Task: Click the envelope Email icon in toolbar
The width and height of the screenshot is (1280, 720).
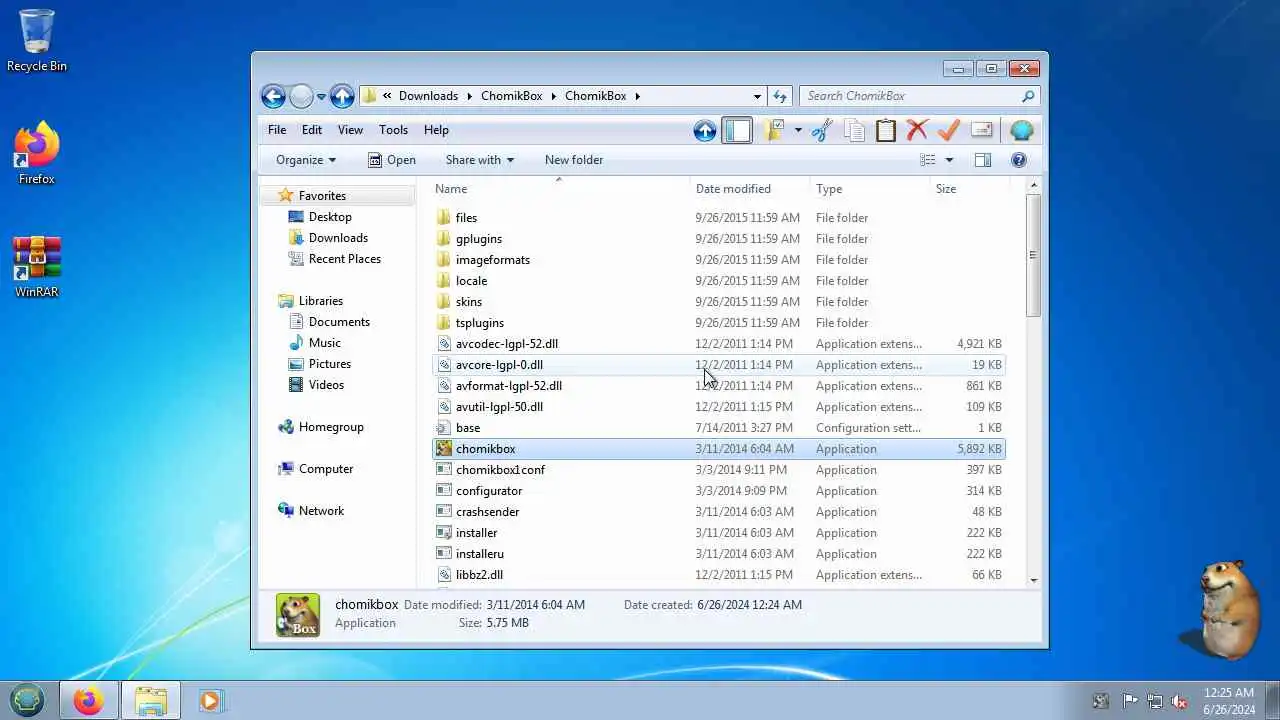Action: click(x=982, y=130)
